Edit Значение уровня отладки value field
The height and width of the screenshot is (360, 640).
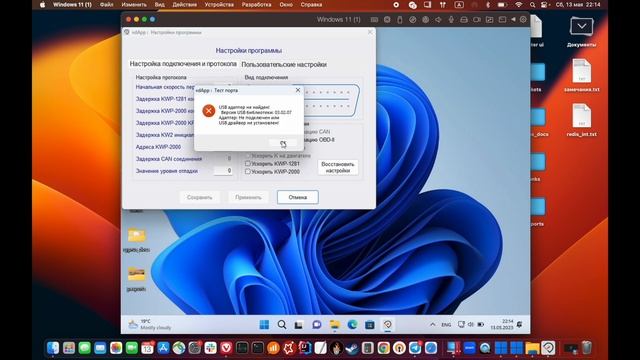223,171
